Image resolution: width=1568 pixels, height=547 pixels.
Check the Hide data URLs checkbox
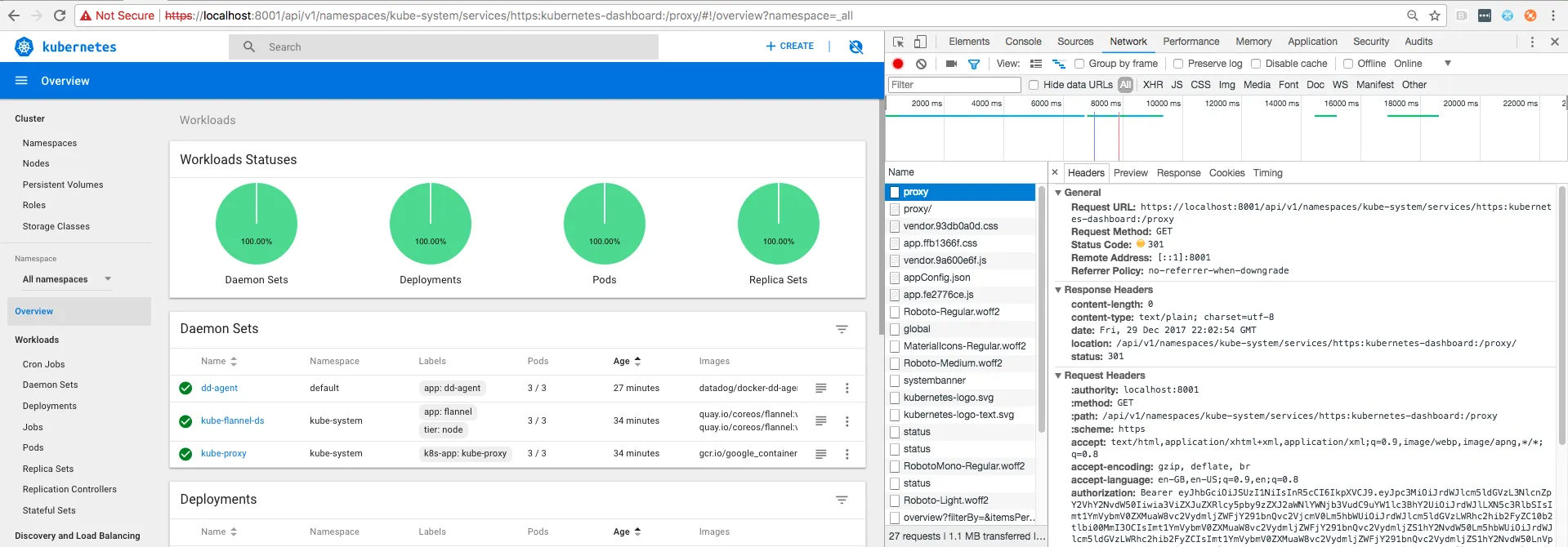[x=1034, y=85]
